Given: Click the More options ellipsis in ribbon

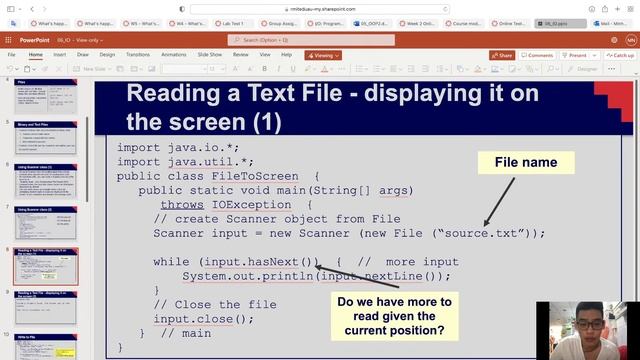Looking at the screenshot, I should 611,69.
